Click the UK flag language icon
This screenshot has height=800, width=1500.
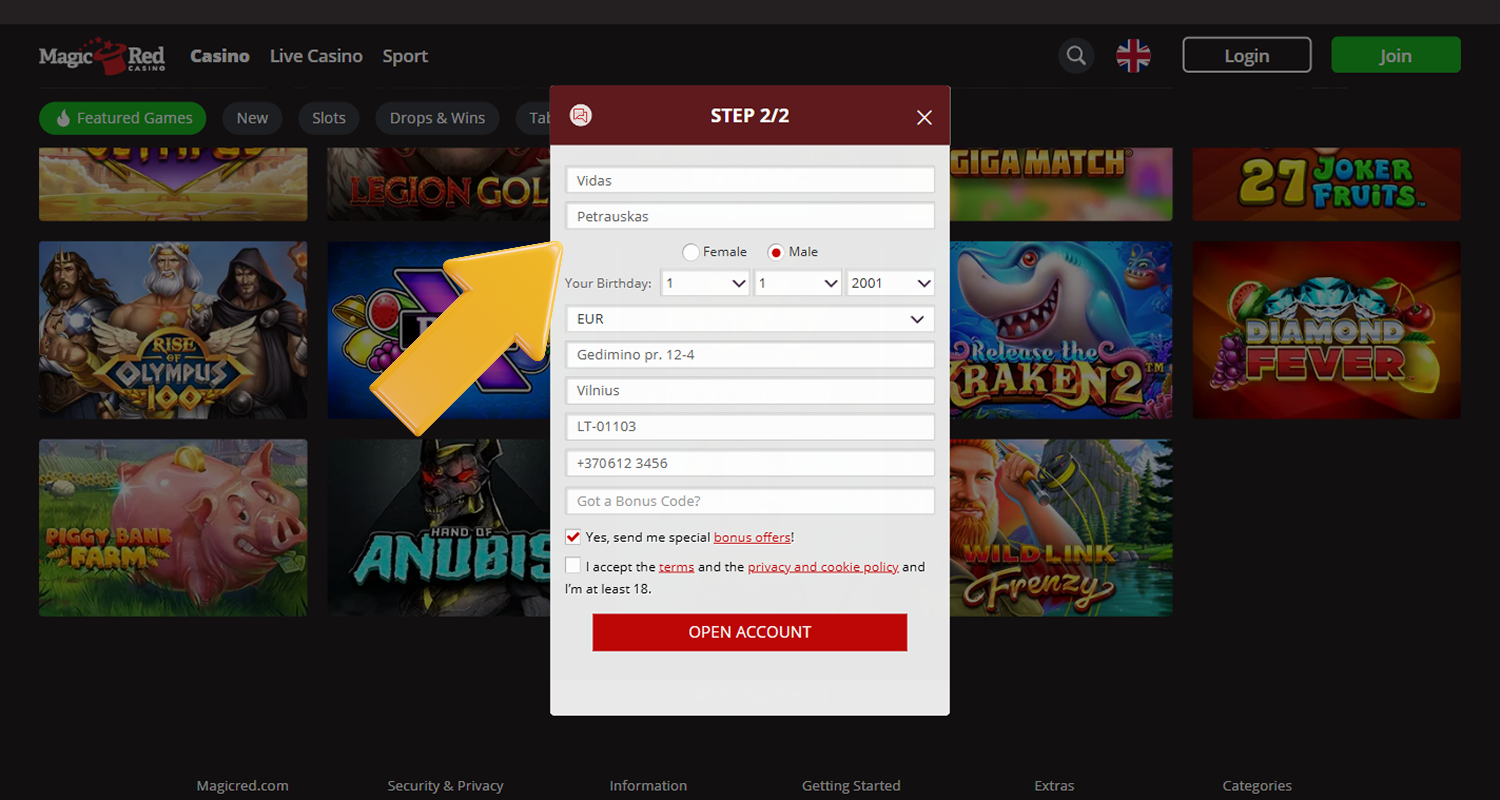click(x=1133, y=56)
